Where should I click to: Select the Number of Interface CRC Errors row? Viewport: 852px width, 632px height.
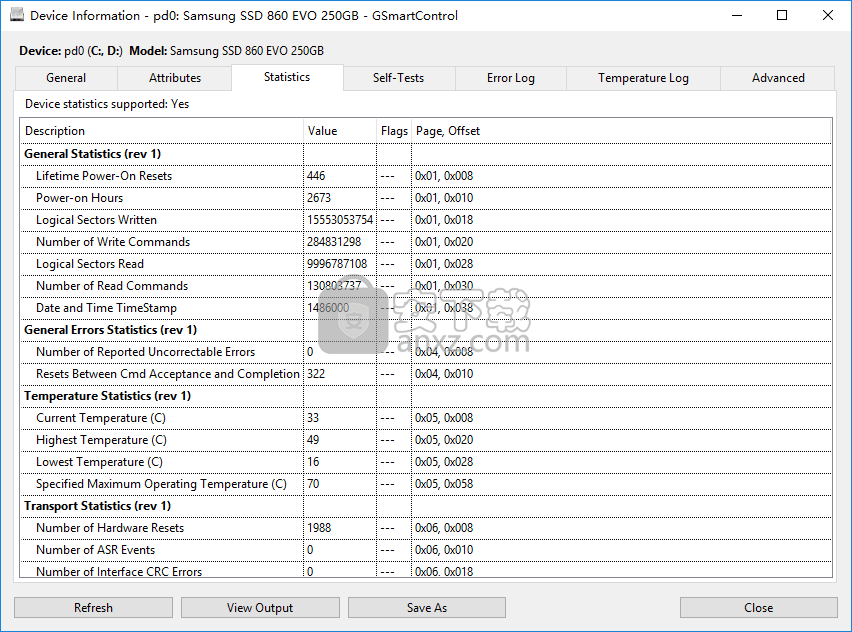(x=426, y=570)
